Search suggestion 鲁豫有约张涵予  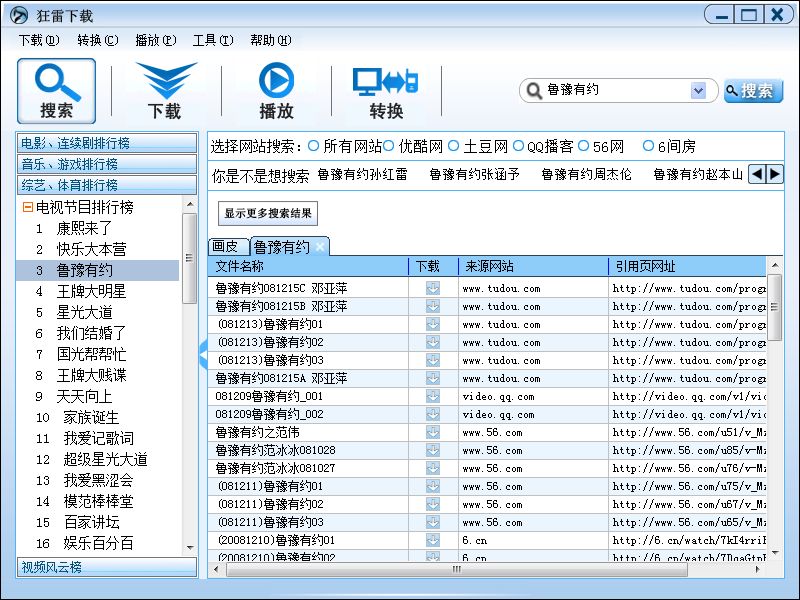point(474,174)
